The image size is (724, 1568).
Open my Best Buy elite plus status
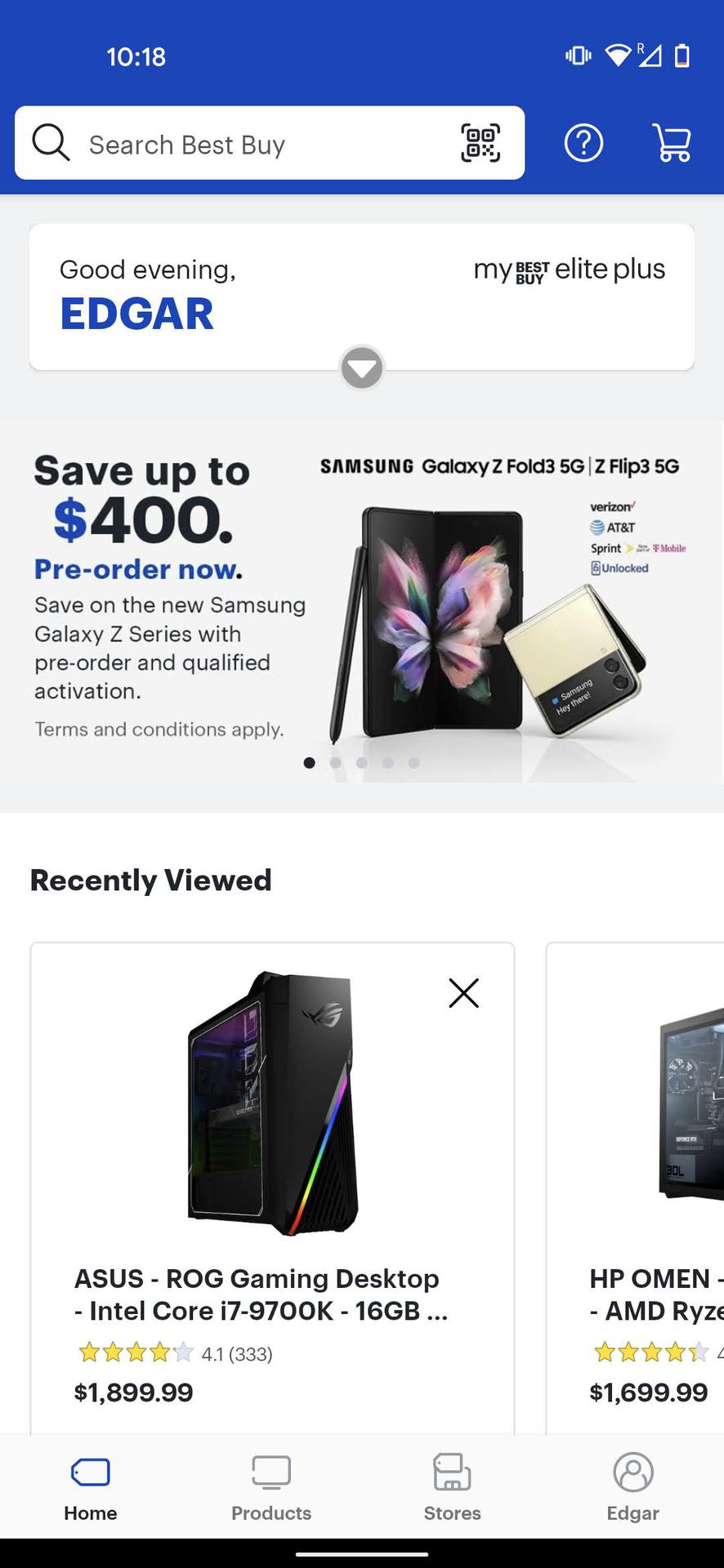(570, 269)
